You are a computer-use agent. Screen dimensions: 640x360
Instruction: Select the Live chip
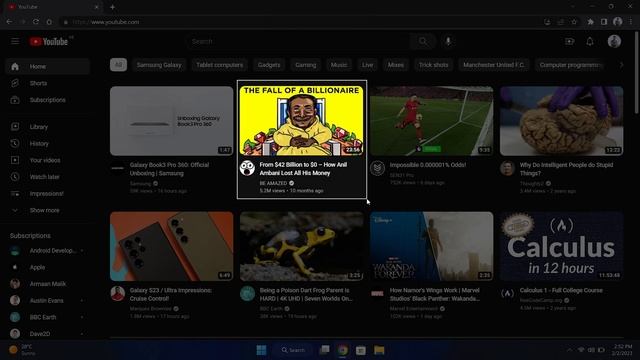(x=367, y=65)
